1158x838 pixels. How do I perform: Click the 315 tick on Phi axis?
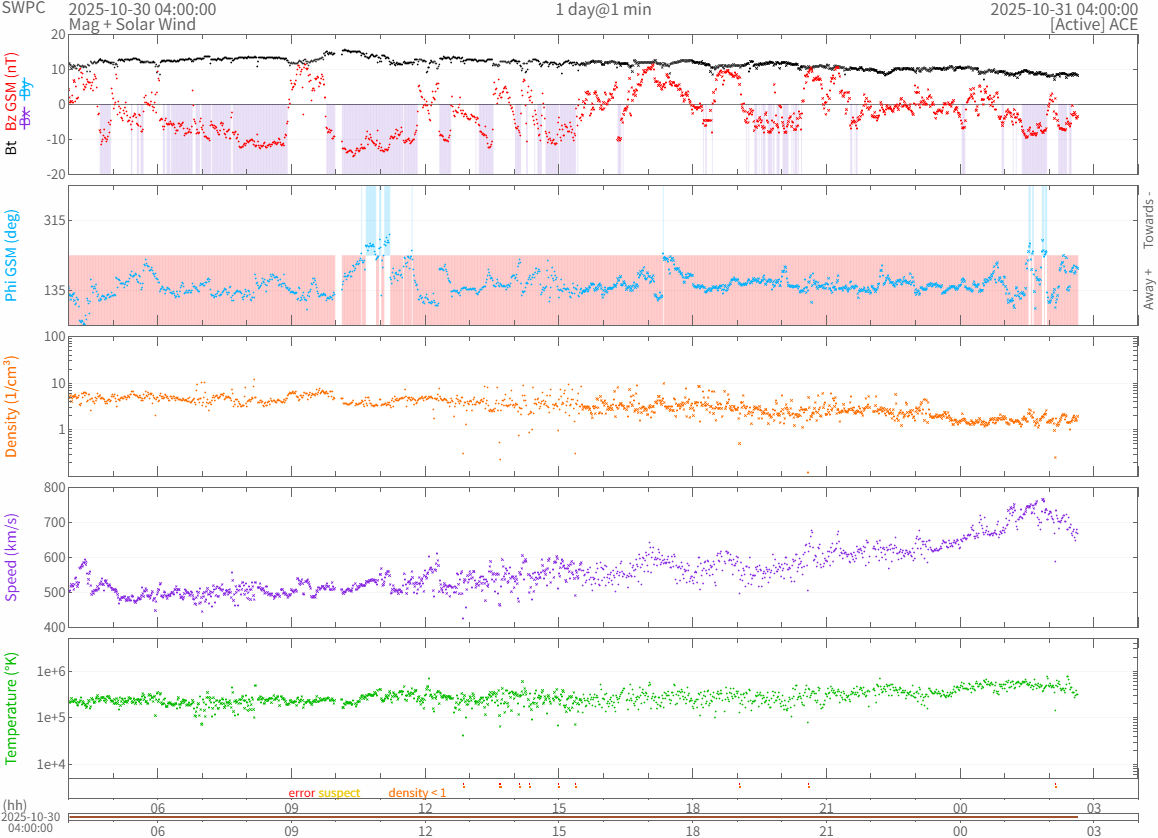click(54, 221)
